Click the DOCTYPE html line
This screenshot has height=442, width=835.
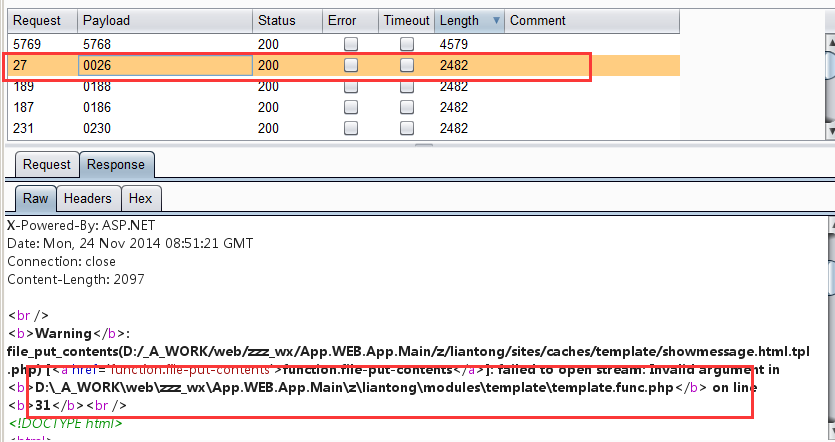65,423
